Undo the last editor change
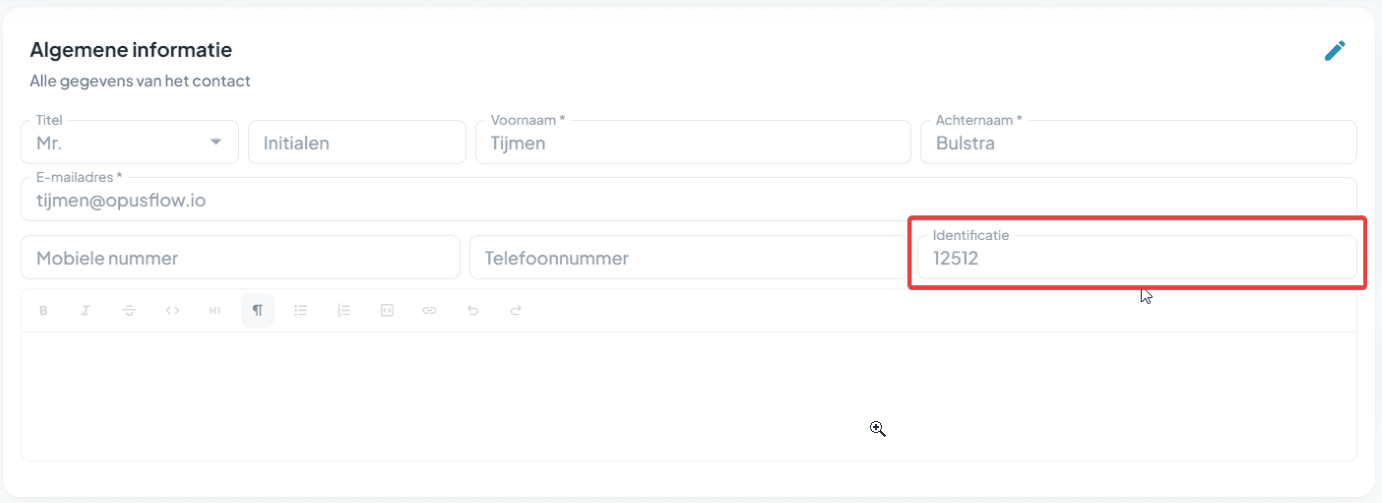Viewport: 1382px width, 503px height. (473, 311)
